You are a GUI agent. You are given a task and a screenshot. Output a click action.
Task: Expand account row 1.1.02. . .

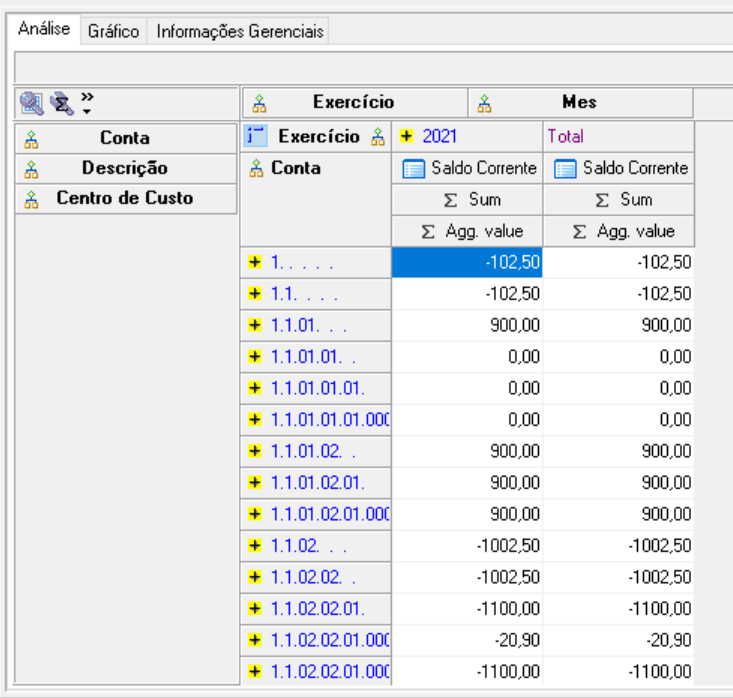pyautogui.click(x=255, y=545)
